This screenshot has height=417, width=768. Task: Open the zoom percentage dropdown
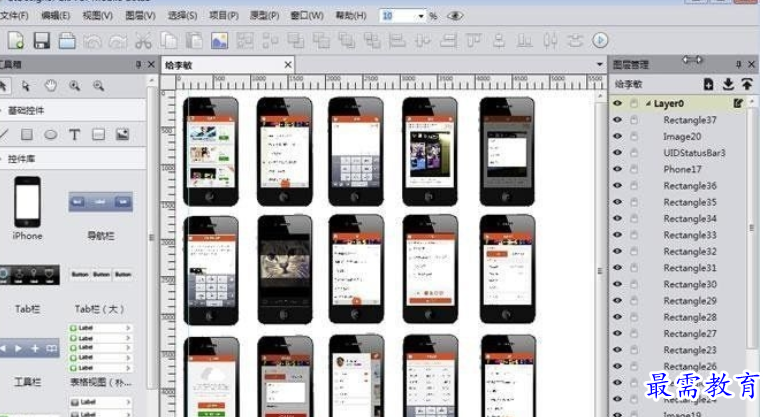tap(421, 16)
